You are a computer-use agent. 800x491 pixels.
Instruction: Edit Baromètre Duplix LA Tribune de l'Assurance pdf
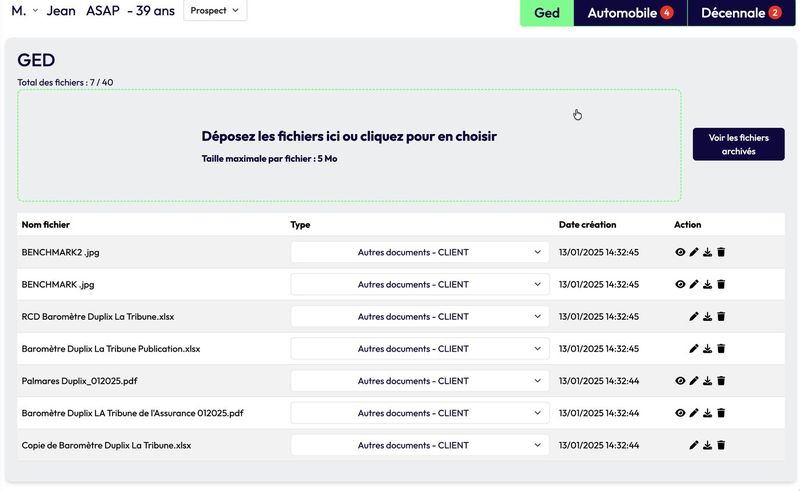[x=694, y=413]
